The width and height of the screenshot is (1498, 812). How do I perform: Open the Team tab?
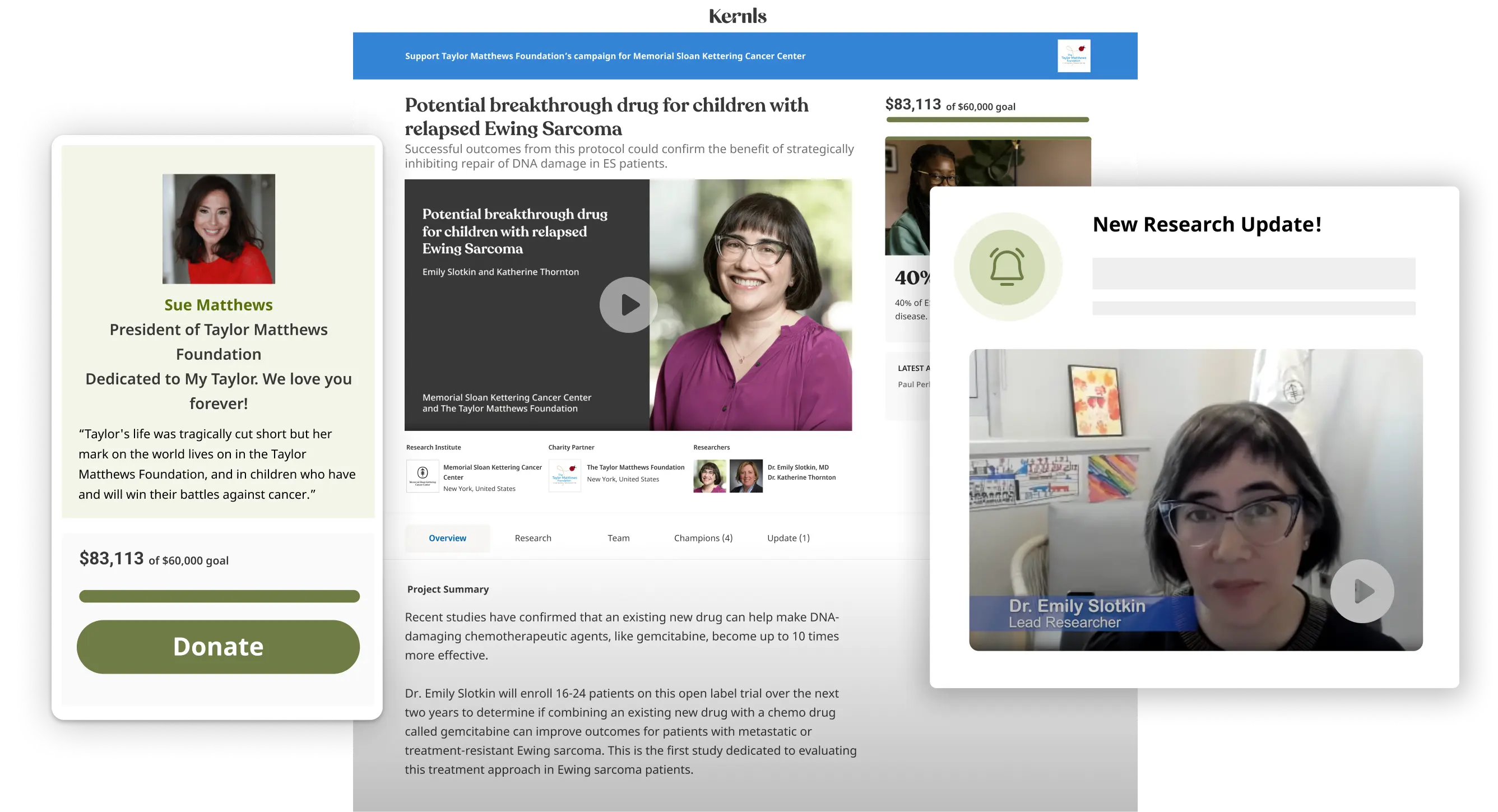coord(618,538)
